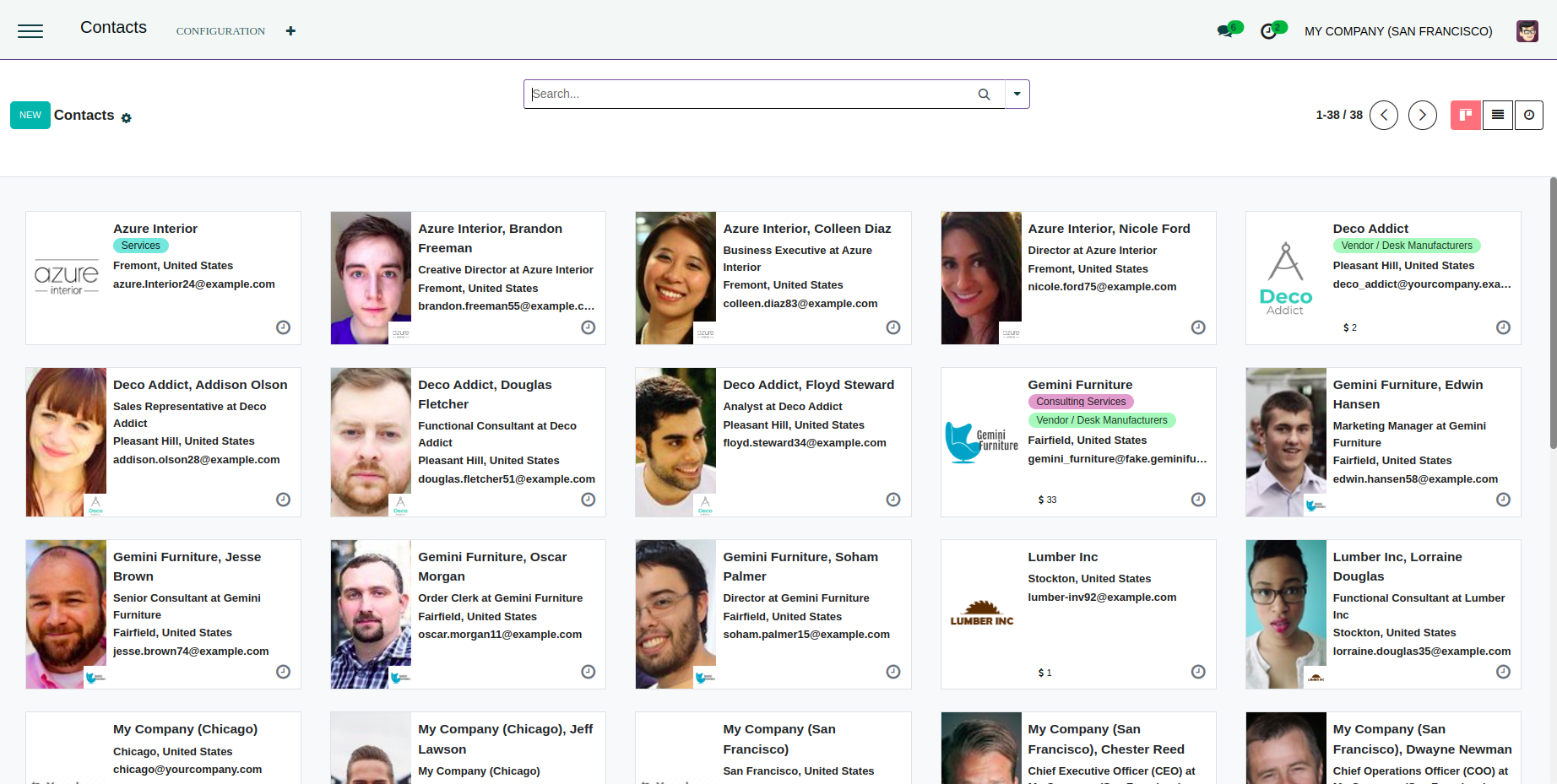Click activity clock on Soham Palmer card
Screen dimensions: 1557x784
click(893, 672)
